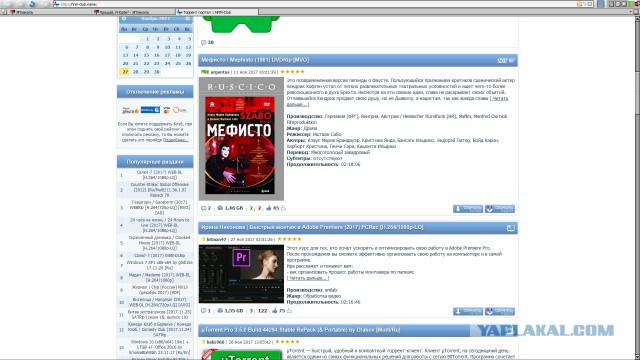This screenshot has height=360, width=640.
Task: Pick day 15 in the November 2017 calendar
Action: click(x=146, y=55)
